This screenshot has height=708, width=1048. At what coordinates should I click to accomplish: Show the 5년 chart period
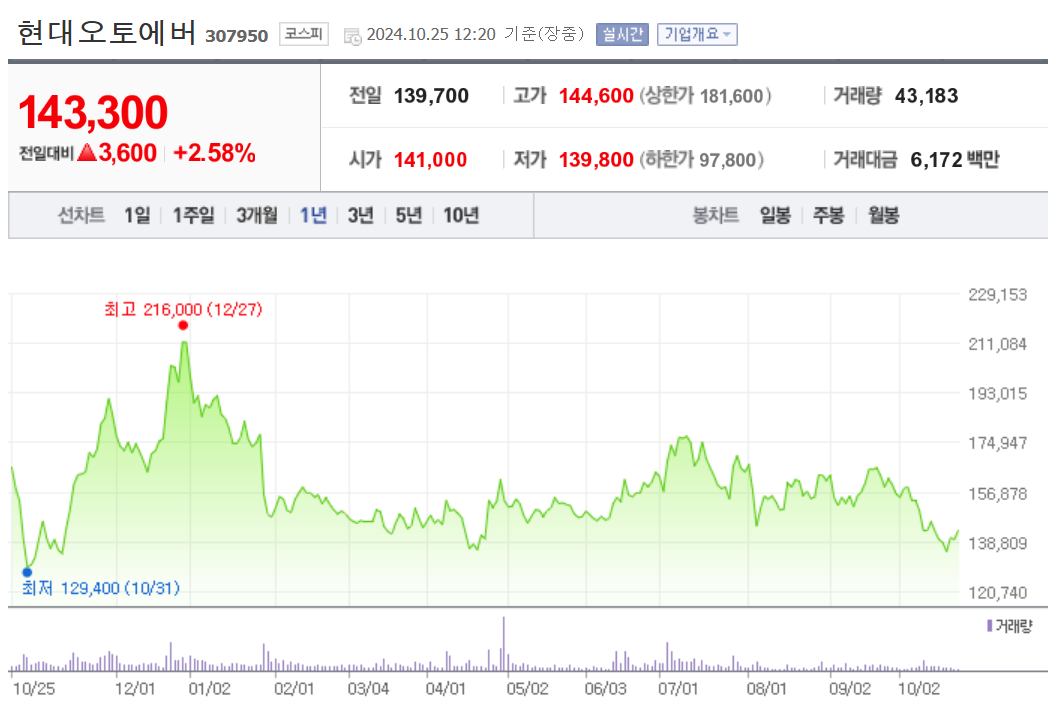(408, 215)
